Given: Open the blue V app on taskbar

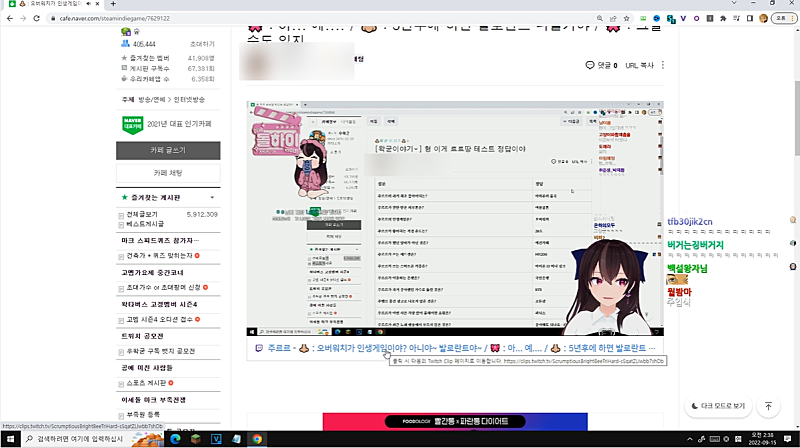Looking at the screenshot, I should [216, 439].
